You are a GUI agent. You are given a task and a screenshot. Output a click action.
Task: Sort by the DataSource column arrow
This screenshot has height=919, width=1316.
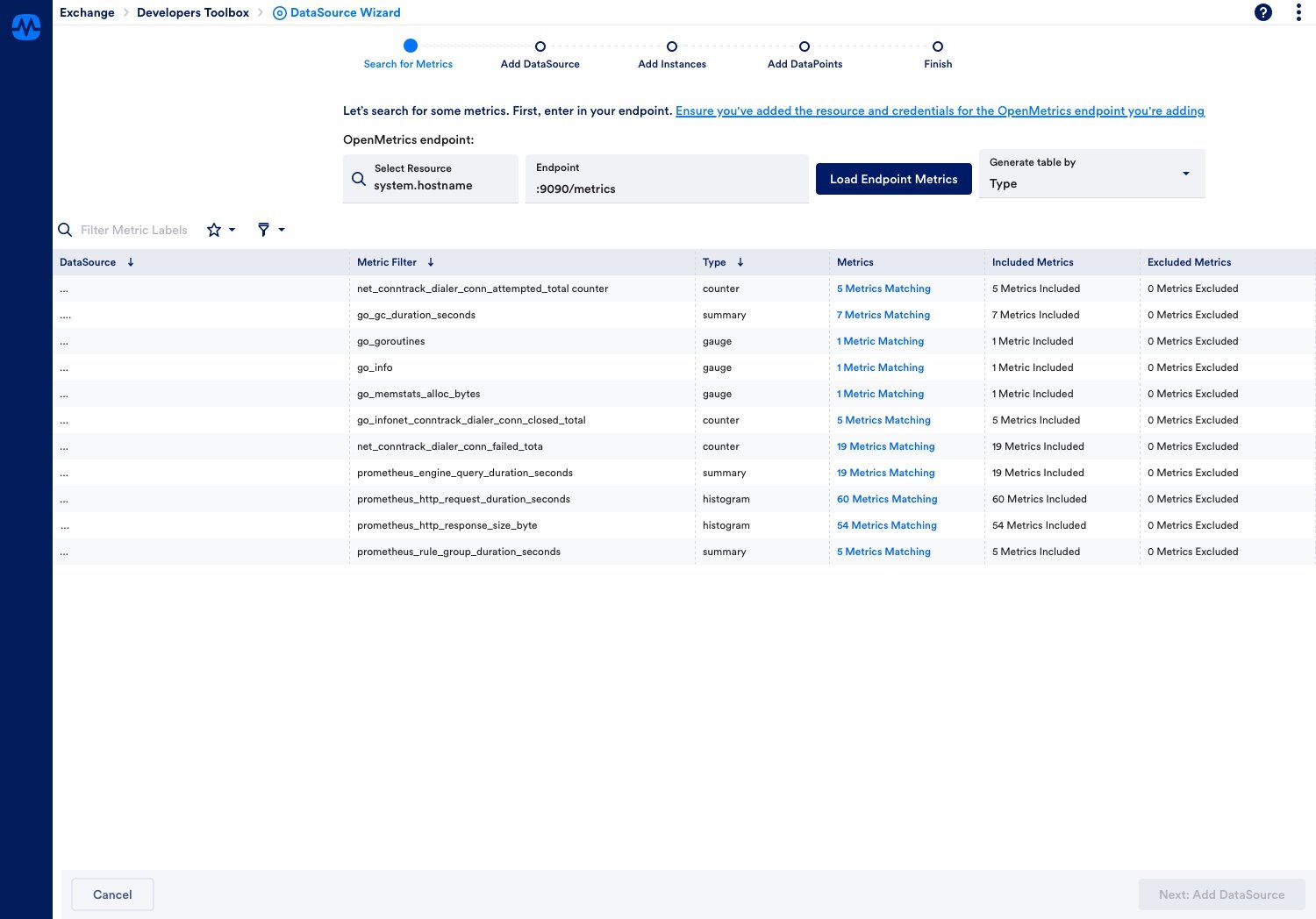pyautogui.click(x=131, y=262)
